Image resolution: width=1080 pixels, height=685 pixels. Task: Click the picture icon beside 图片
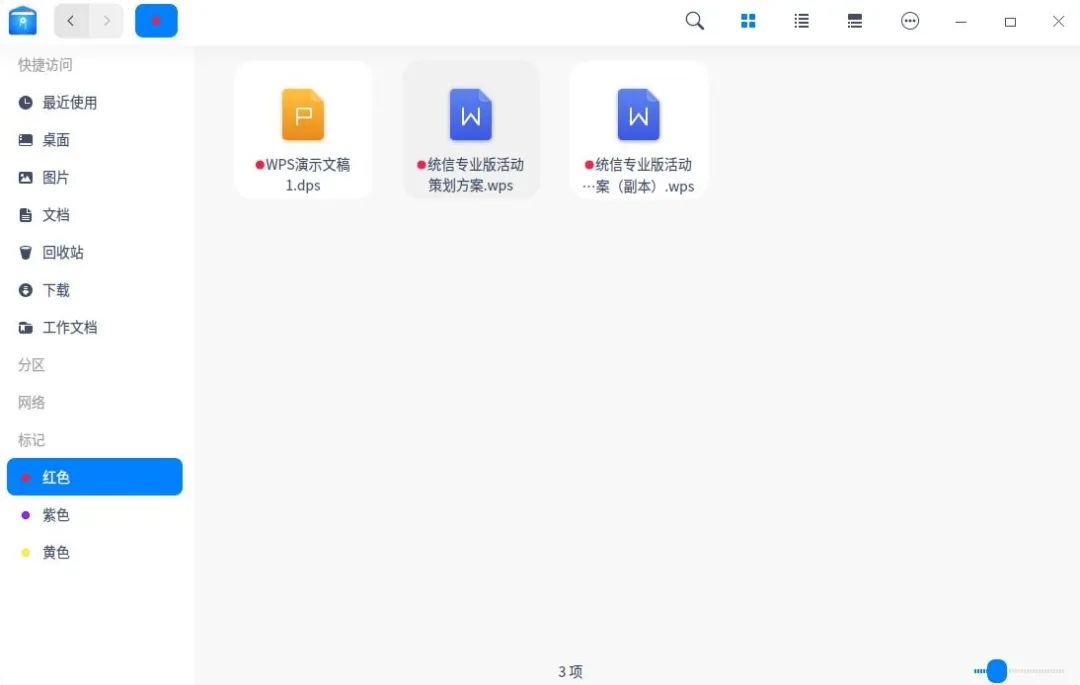25,178
